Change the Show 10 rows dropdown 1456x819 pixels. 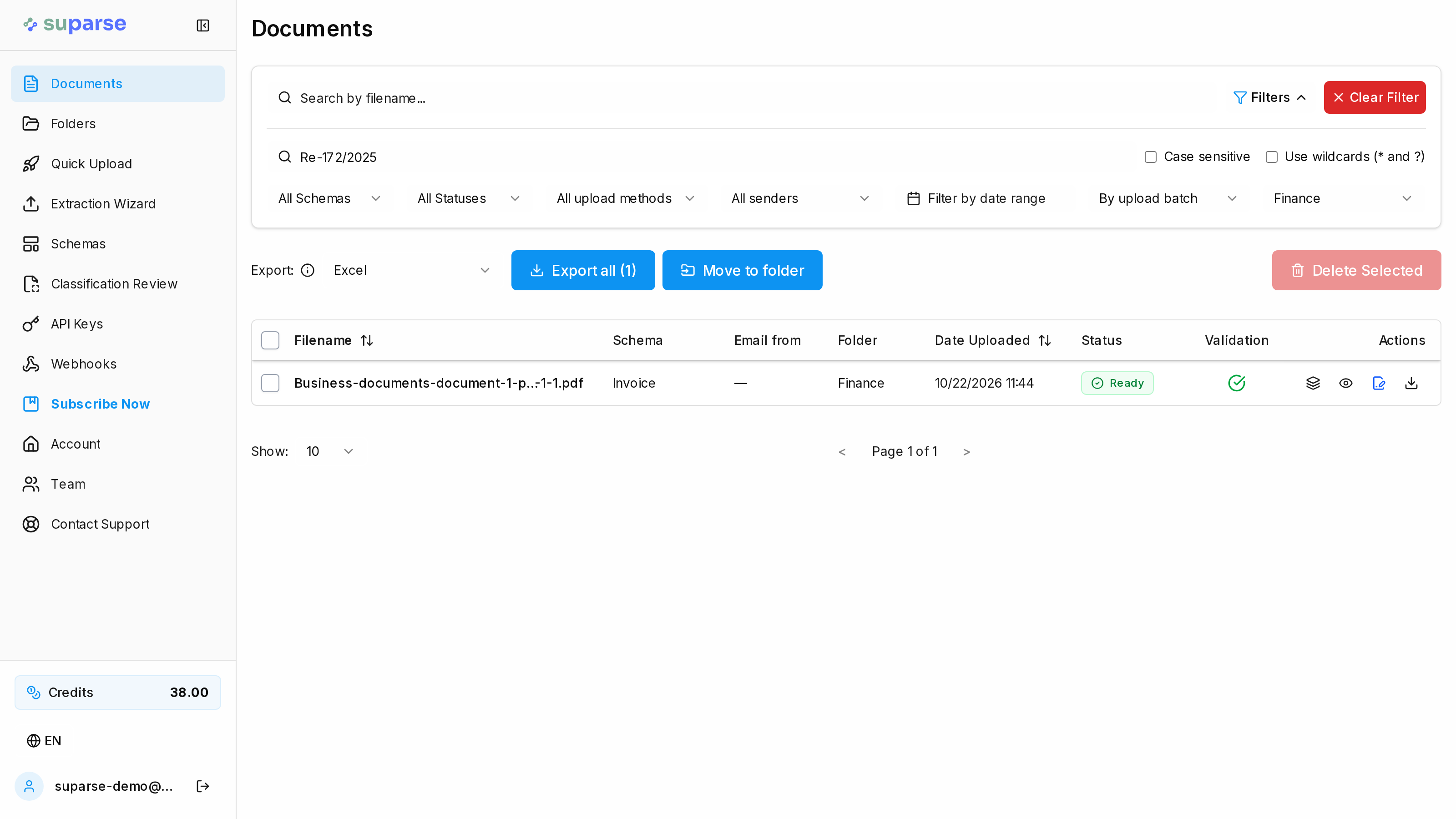pos(329,452)
